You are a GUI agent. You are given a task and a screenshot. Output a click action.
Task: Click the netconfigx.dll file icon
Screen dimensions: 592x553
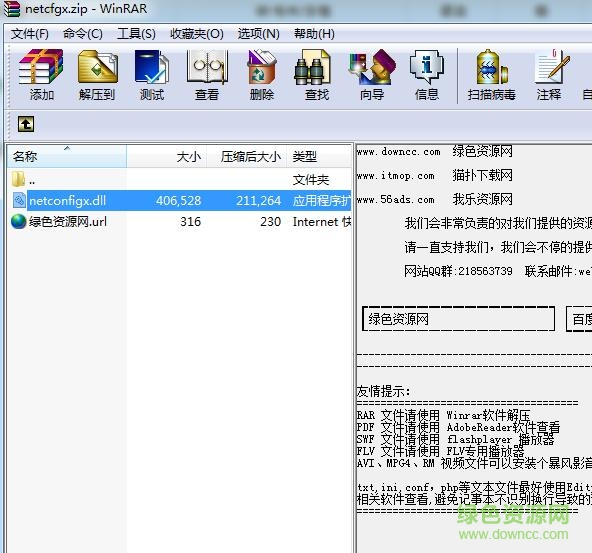[x=19, y=200]
